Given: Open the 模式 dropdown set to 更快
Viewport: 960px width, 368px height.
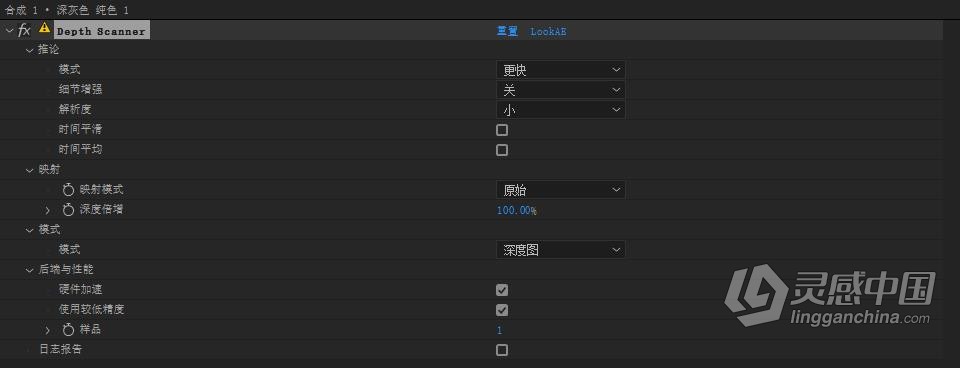Looking at the screenshot, I should point(560,70).
